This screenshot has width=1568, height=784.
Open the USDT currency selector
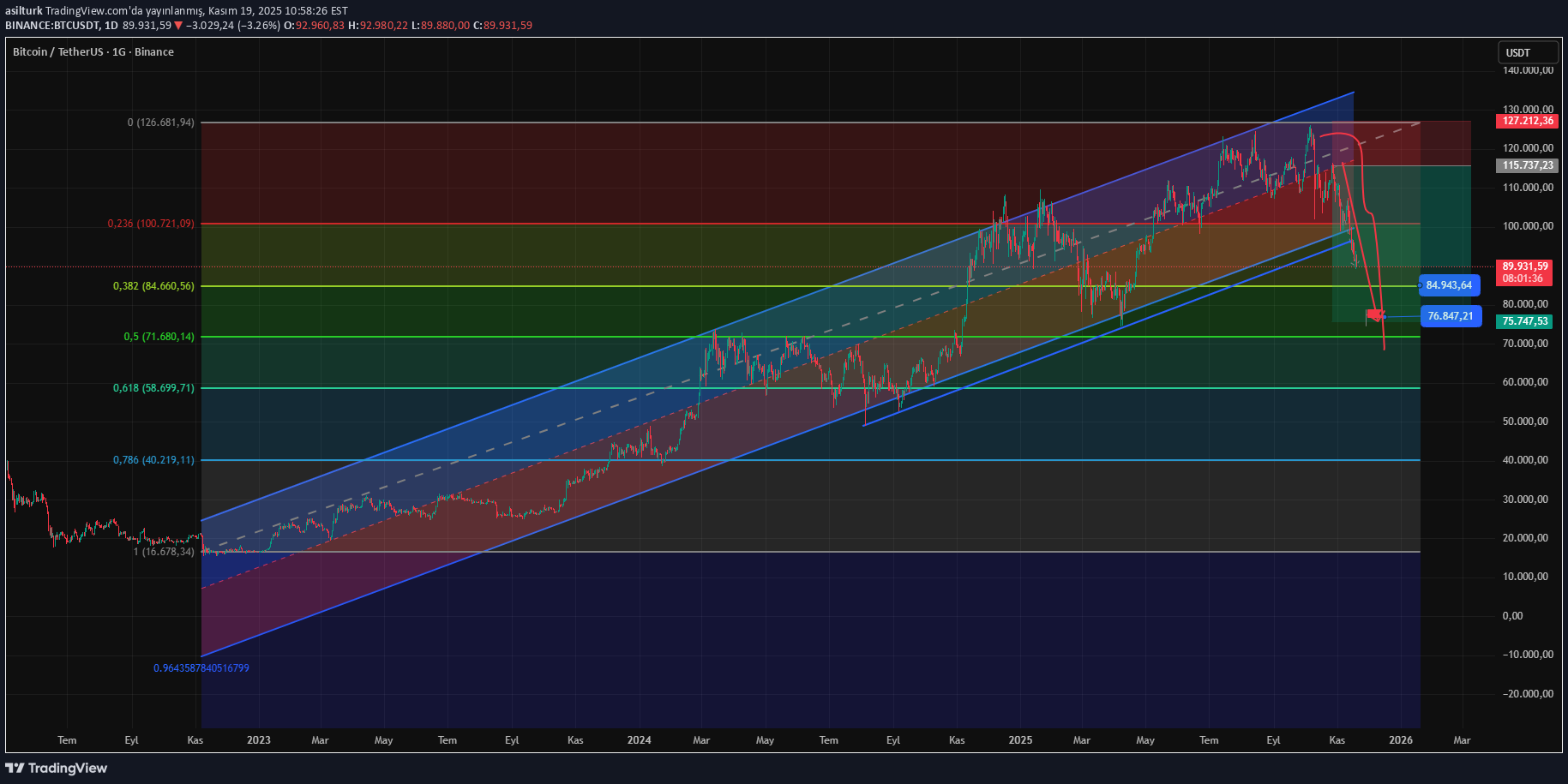1528,52
